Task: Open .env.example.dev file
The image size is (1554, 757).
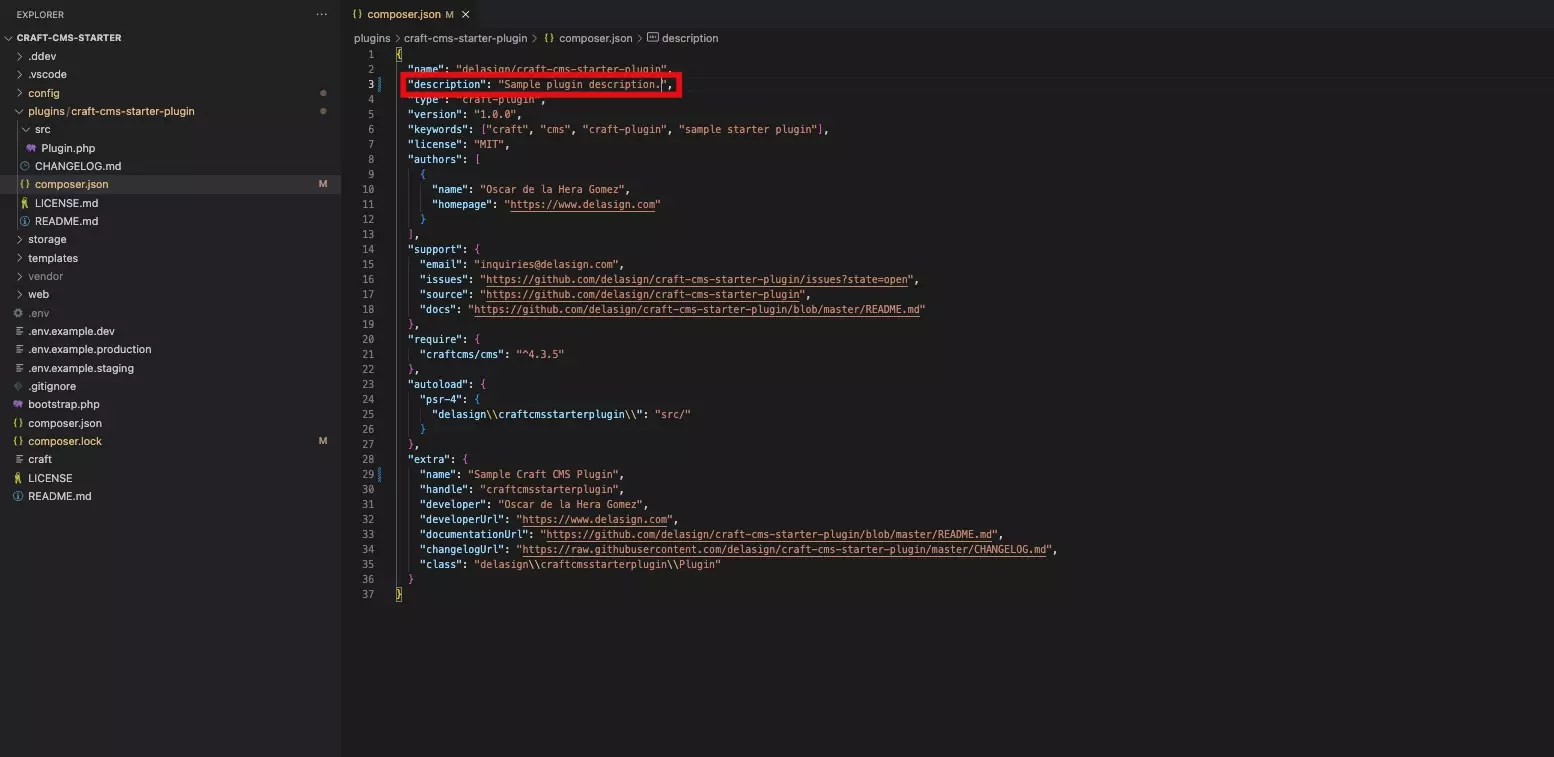Action: point(71,331)
